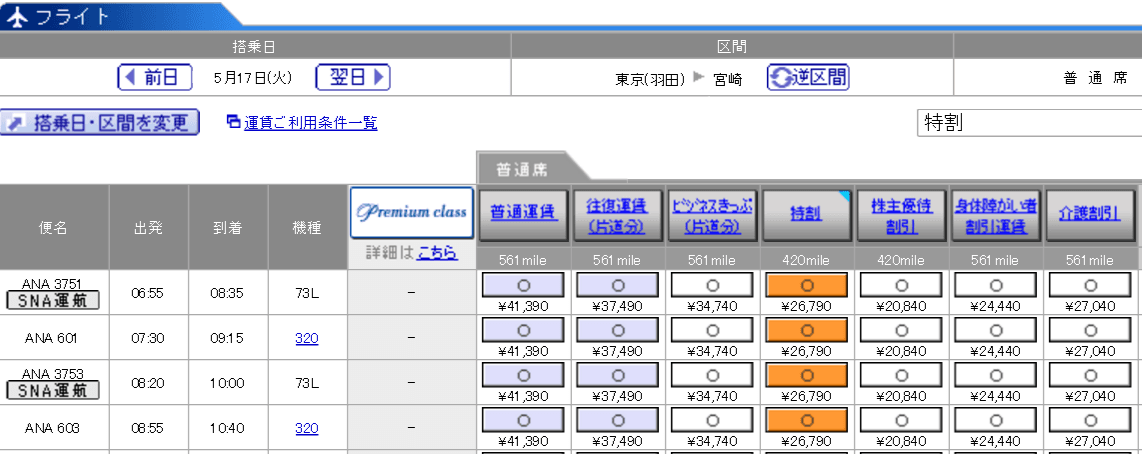Open 介護割引 fare column header

tap(1090, 215)
